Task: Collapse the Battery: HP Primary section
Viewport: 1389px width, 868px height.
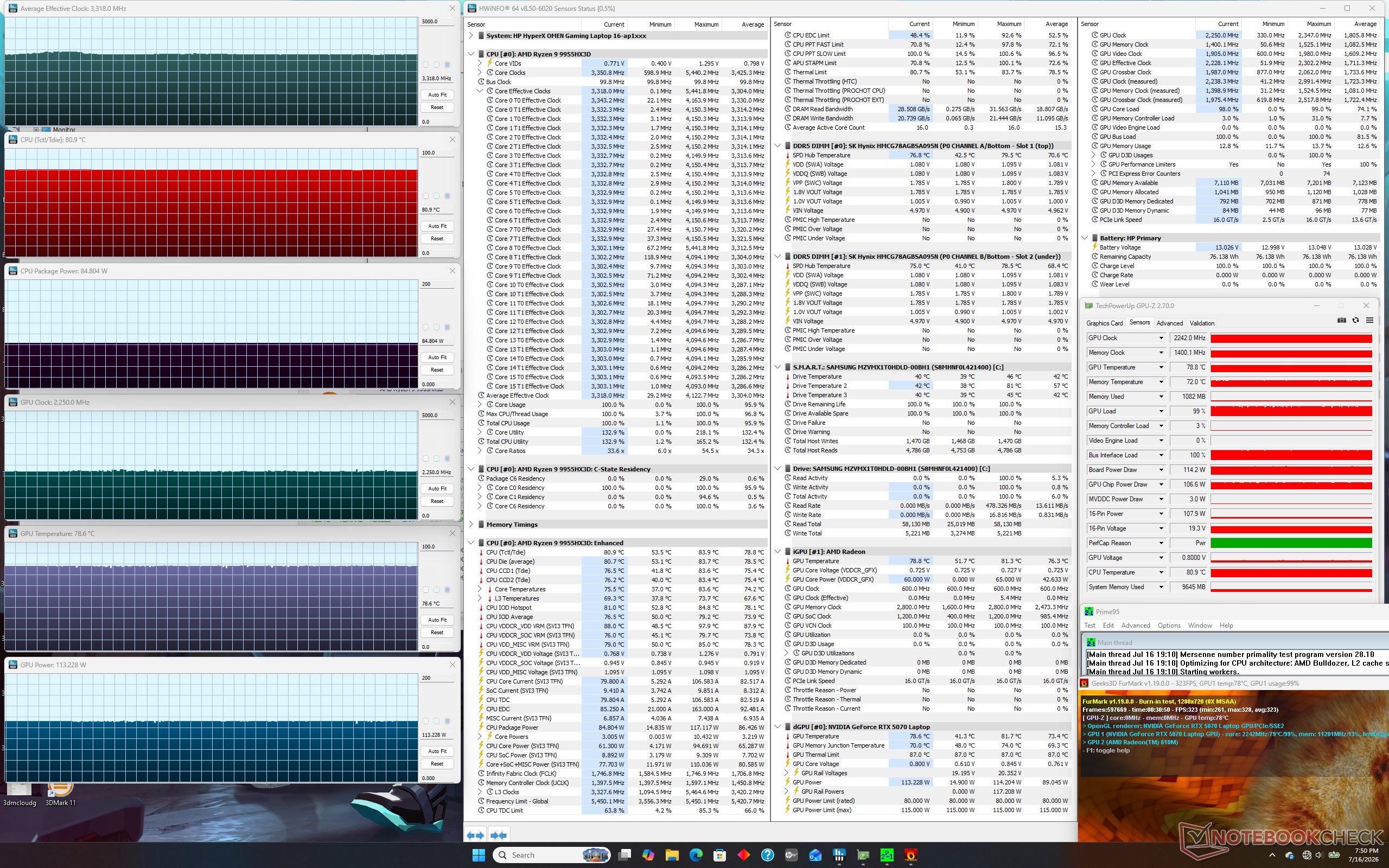Action: pyautogui.click(x=1085, y=238)
